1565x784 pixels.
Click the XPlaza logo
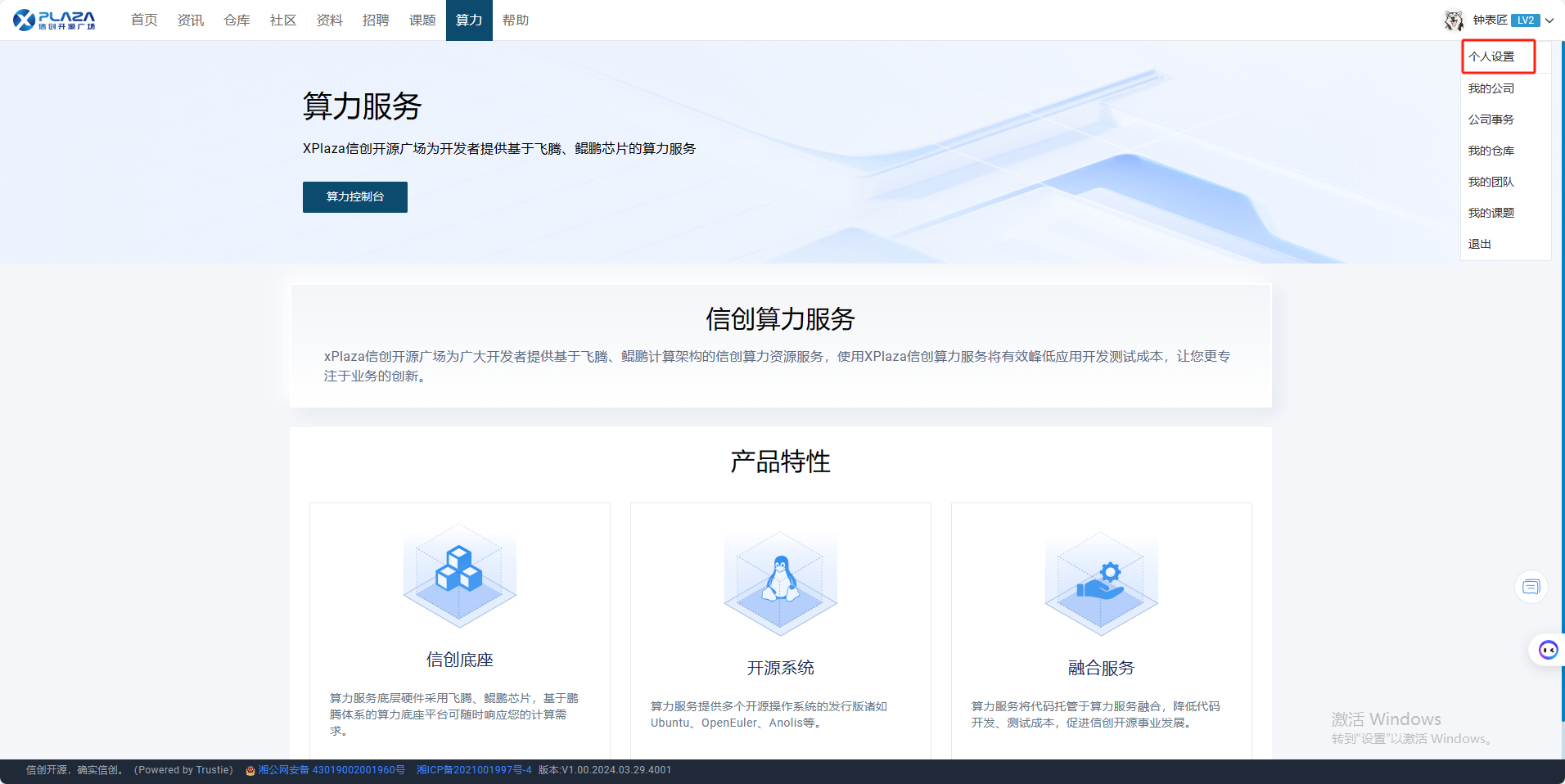[54, 20]
